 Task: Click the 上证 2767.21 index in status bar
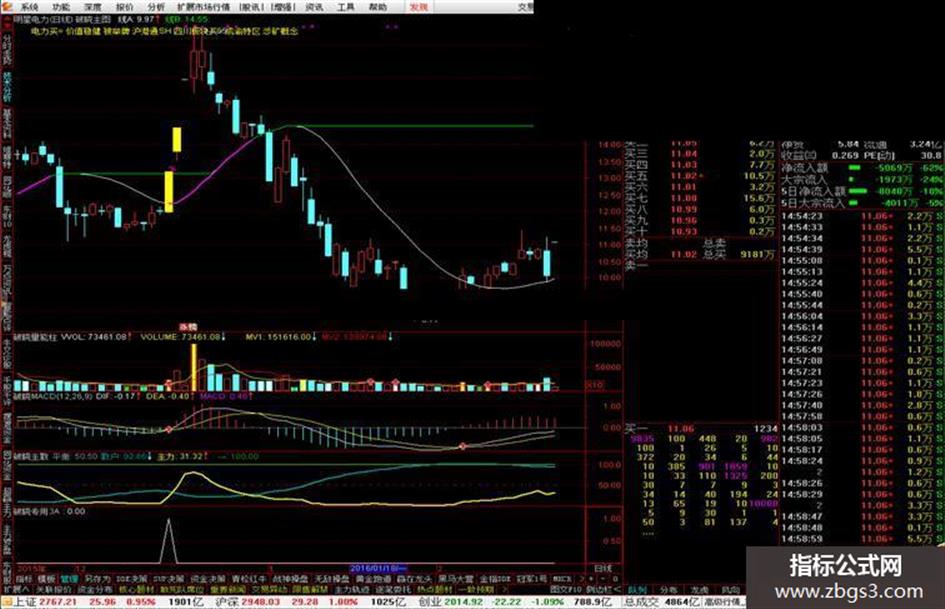click(45, 602)
